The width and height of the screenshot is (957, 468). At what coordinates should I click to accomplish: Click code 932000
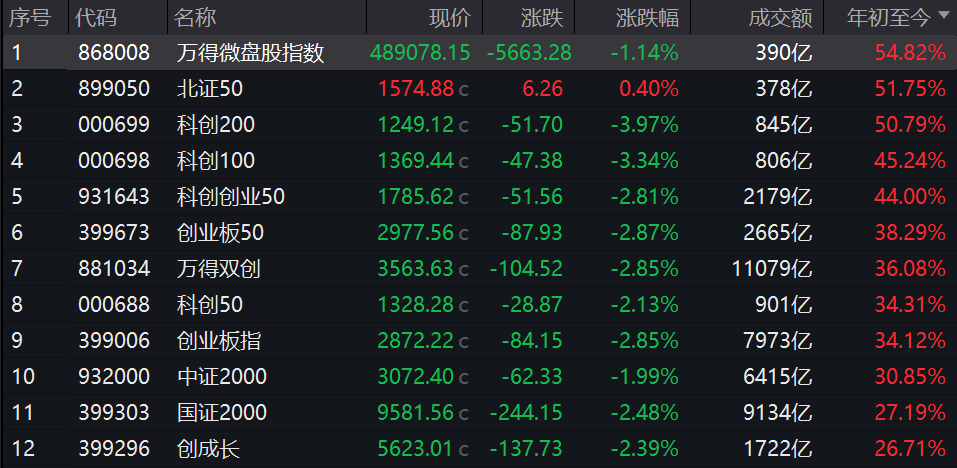pyautogui.click(x=114, y=376)
